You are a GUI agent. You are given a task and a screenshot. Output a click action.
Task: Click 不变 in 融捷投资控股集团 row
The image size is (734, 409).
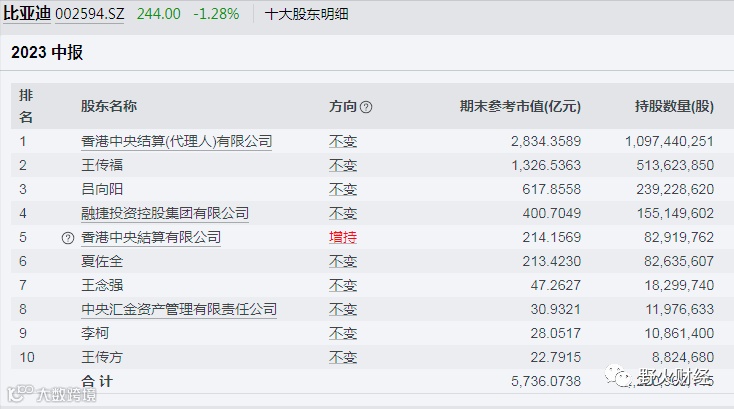click(343, 213)
